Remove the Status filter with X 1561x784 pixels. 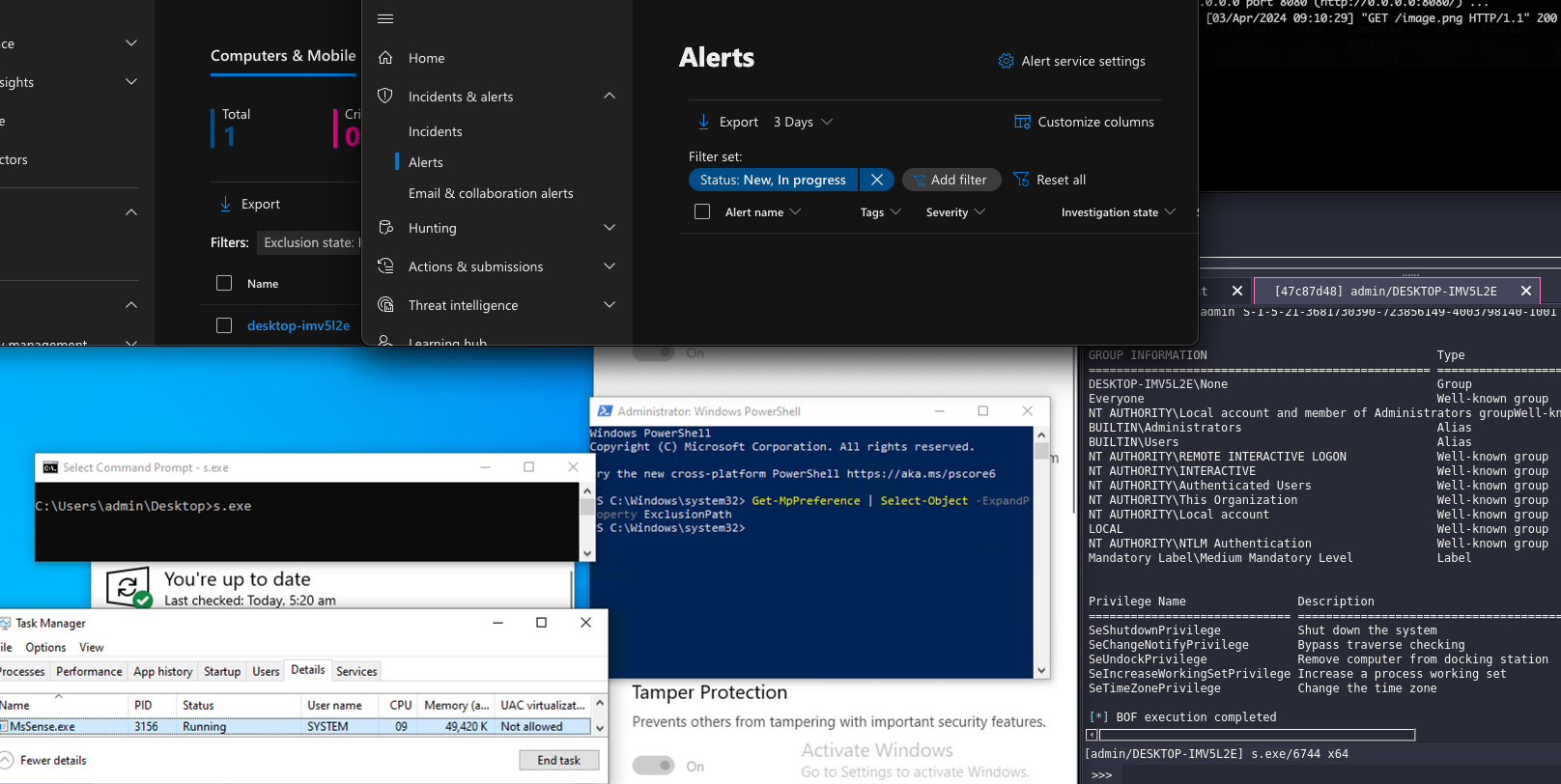pyautogui.click(x=876, y=180)
